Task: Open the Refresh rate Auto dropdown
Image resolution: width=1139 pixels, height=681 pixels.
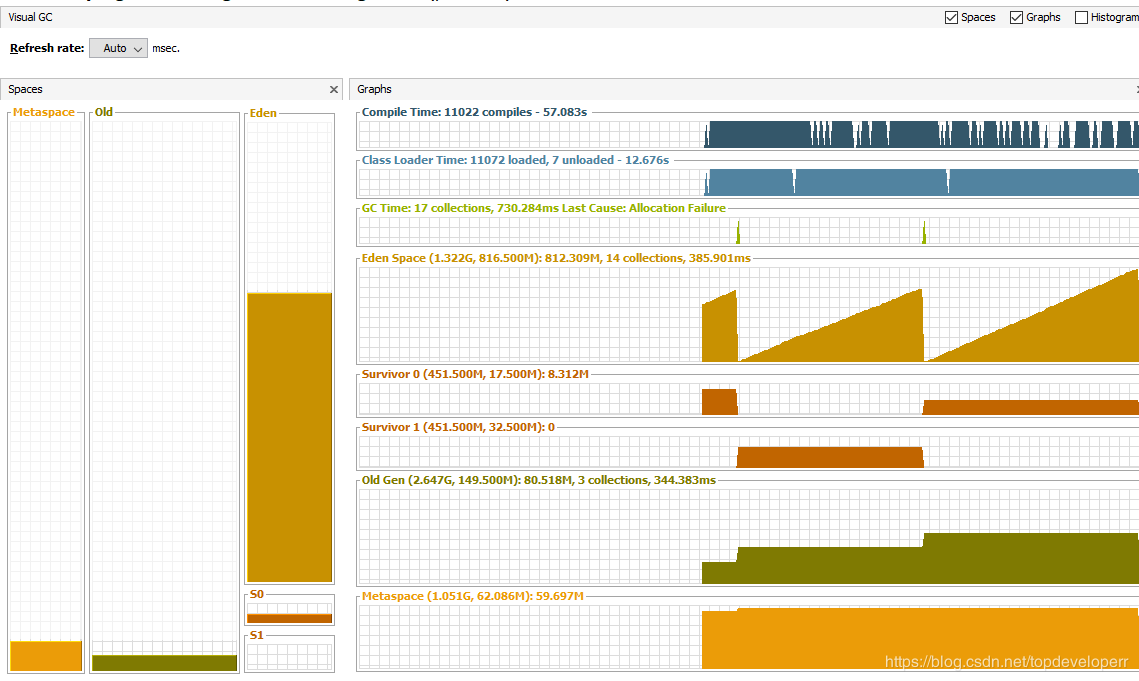Action: pos(118,48)
